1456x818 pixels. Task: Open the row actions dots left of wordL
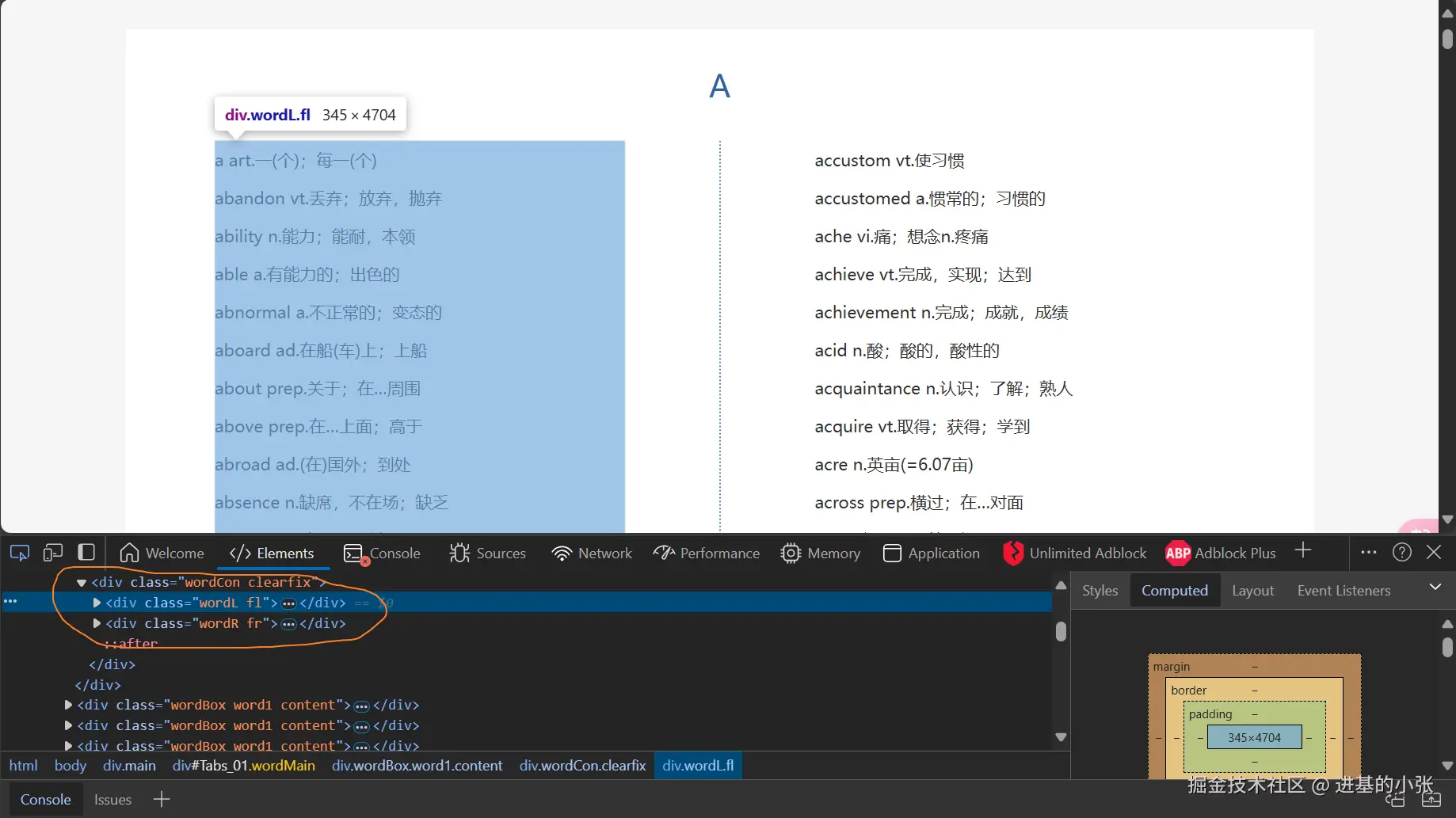(x=10, y=602)
